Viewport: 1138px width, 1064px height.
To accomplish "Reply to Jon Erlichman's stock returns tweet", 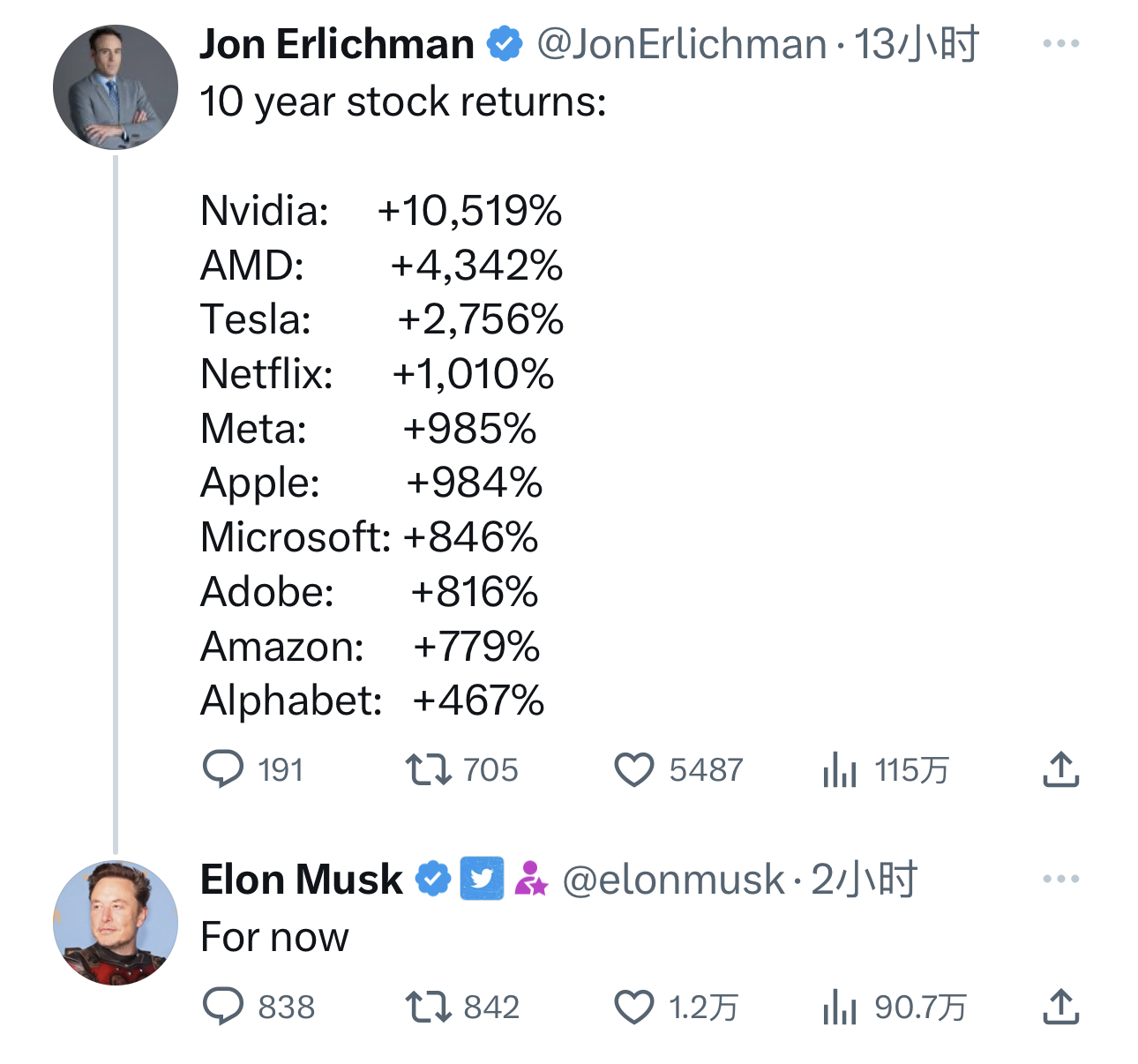I will (223, 769).
